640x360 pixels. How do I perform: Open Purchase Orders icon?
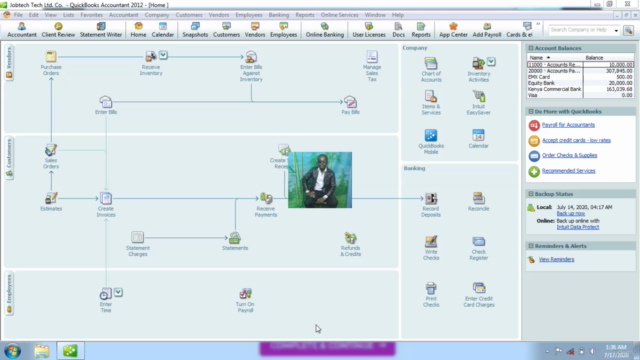point(51,57)
